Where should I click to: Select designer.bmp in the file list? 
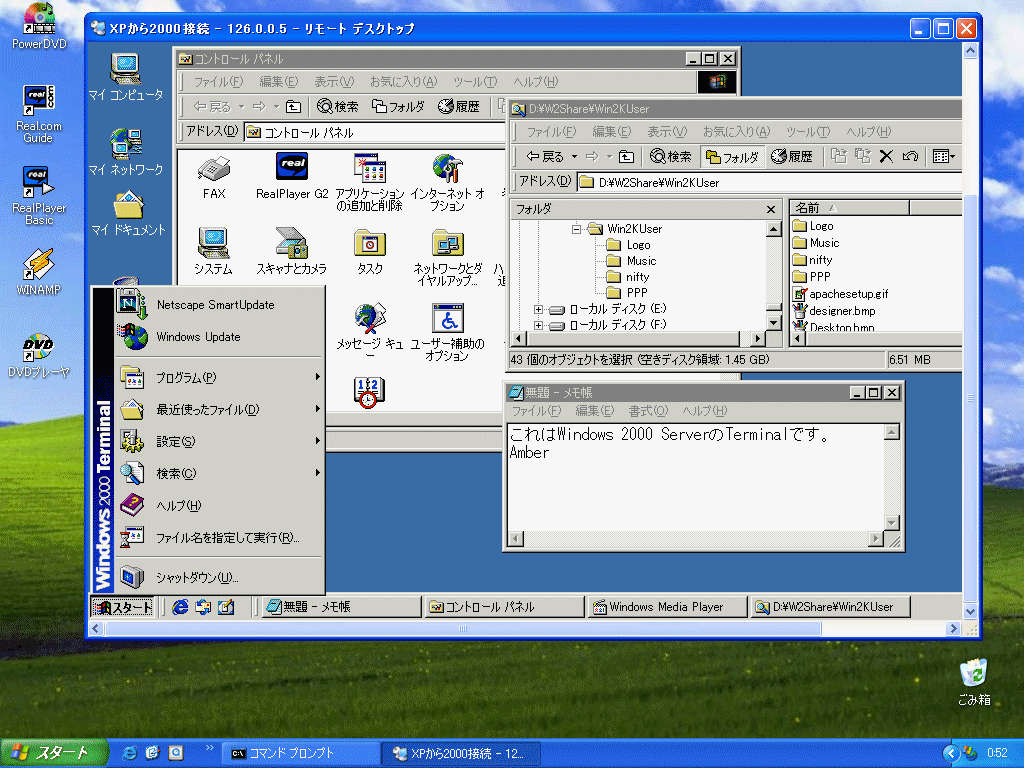(834, 312)
